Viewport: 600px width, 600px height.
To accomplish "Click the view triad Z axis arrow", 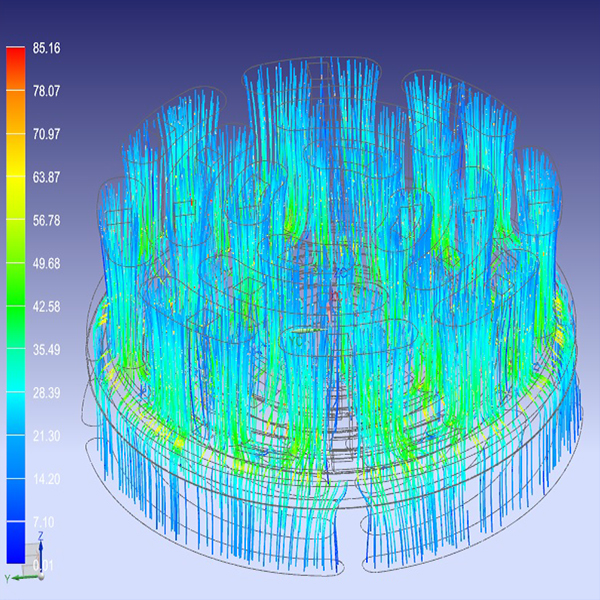I will click(x=41, y=555).
